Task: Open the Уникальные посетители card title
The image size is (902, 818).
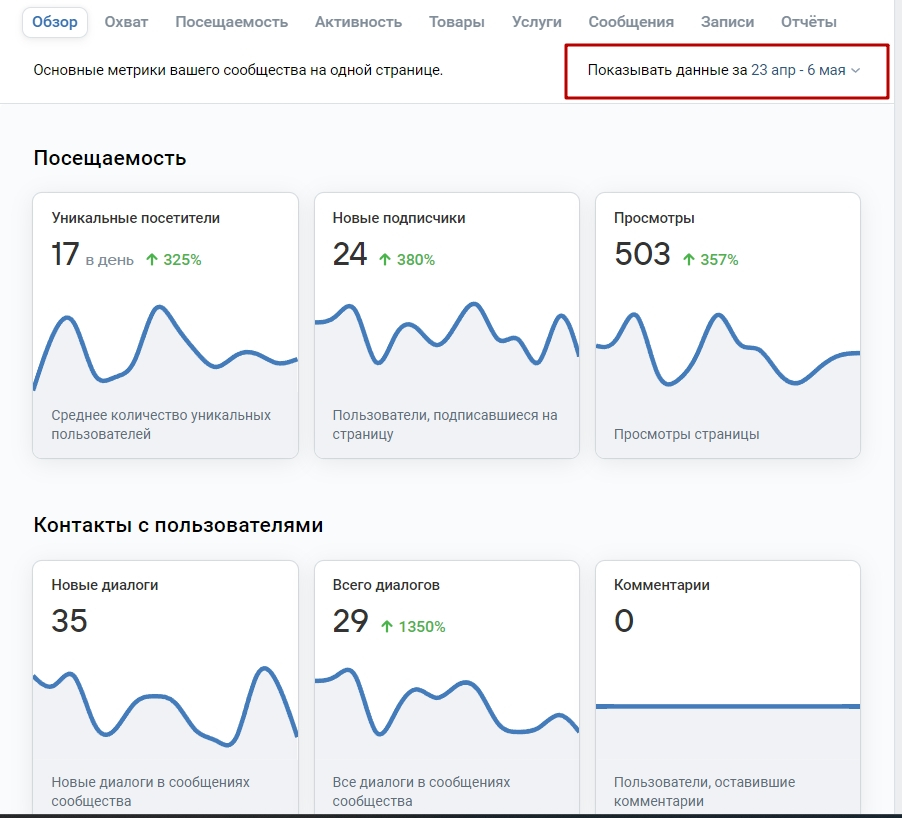Action: click(135, 218)
